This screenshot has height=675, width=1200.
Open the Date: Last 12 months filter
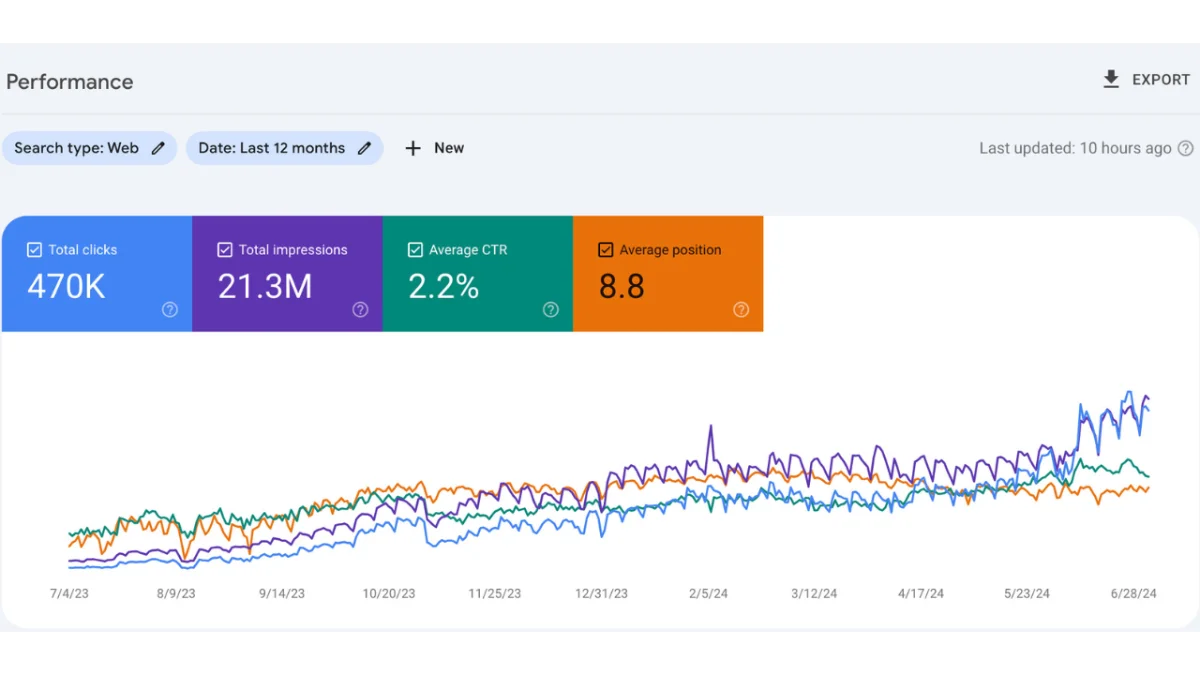click(271, 148)
